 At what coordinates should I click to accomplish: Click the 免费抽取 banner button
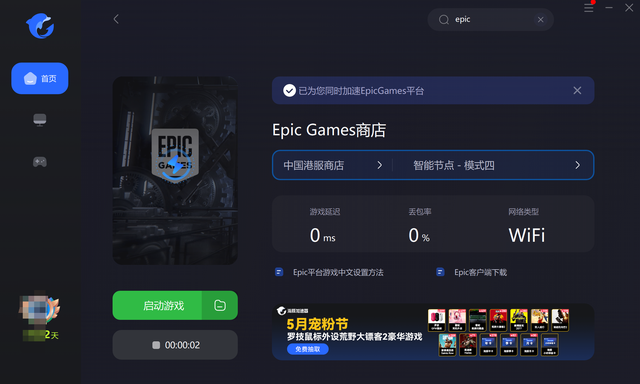tap(307, 349)
